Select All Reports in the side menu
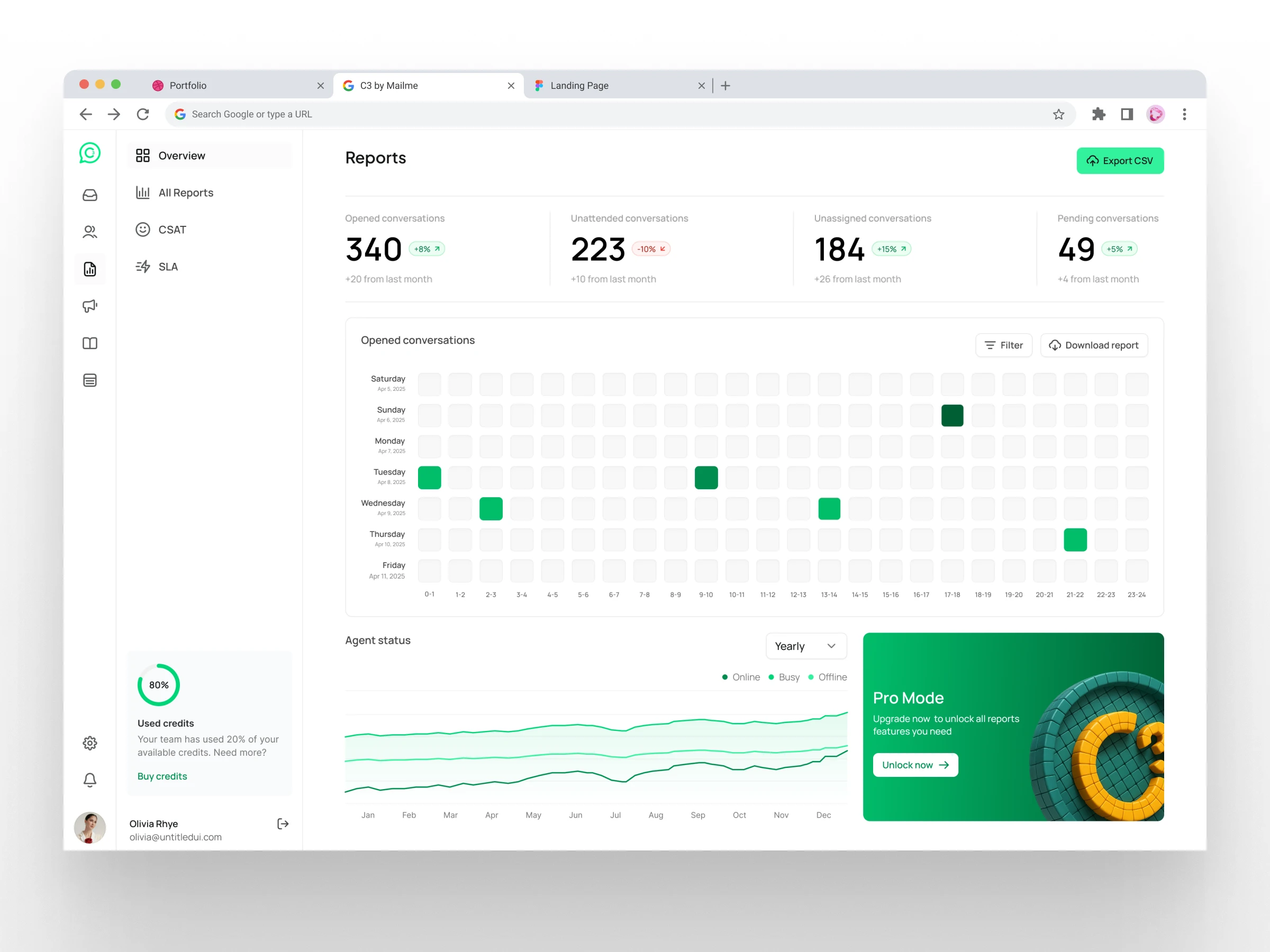This screenshot has width=1270, height=952. [185, 193]
